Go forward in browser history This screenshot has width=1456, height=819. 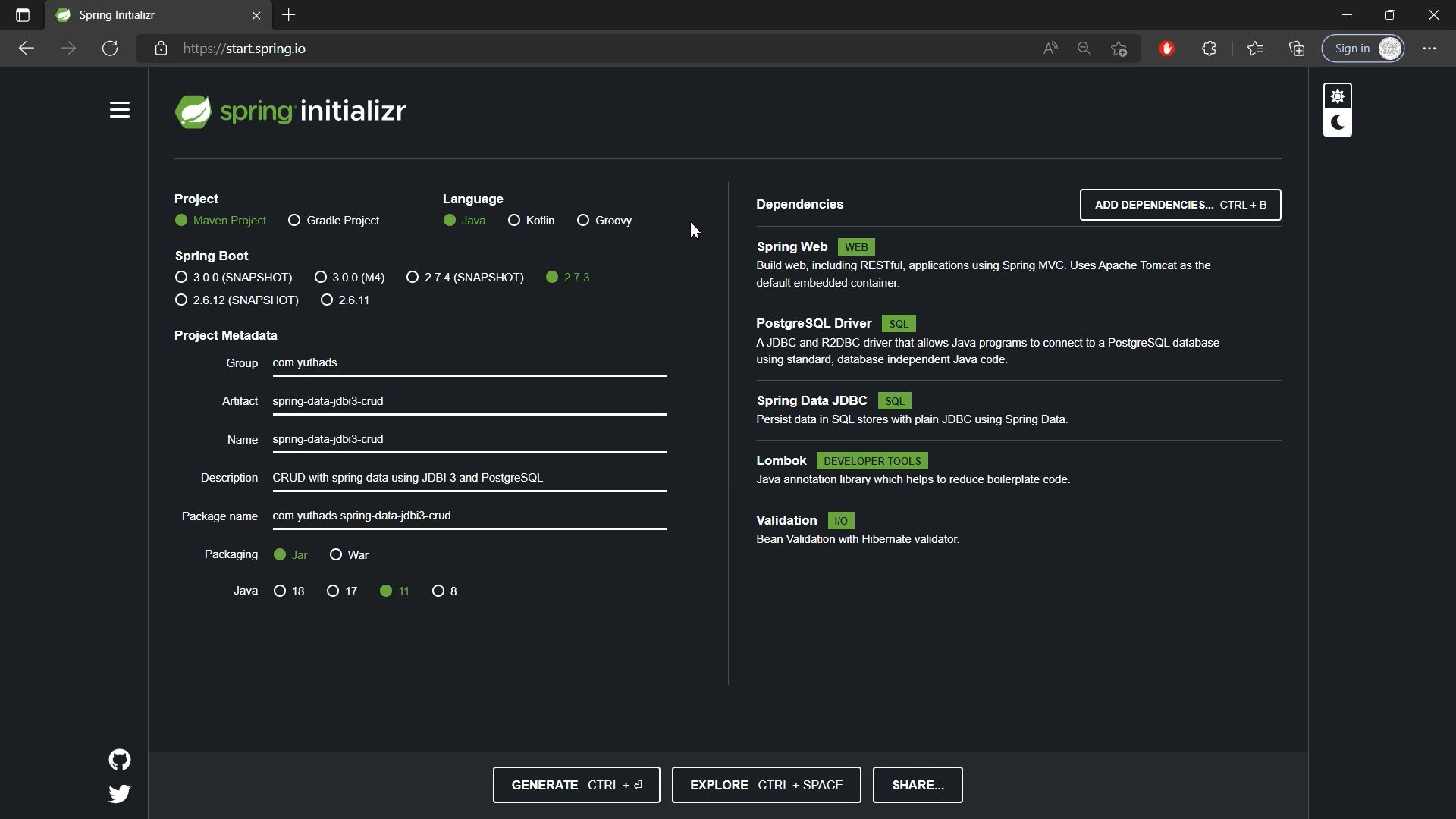point(68,49)
